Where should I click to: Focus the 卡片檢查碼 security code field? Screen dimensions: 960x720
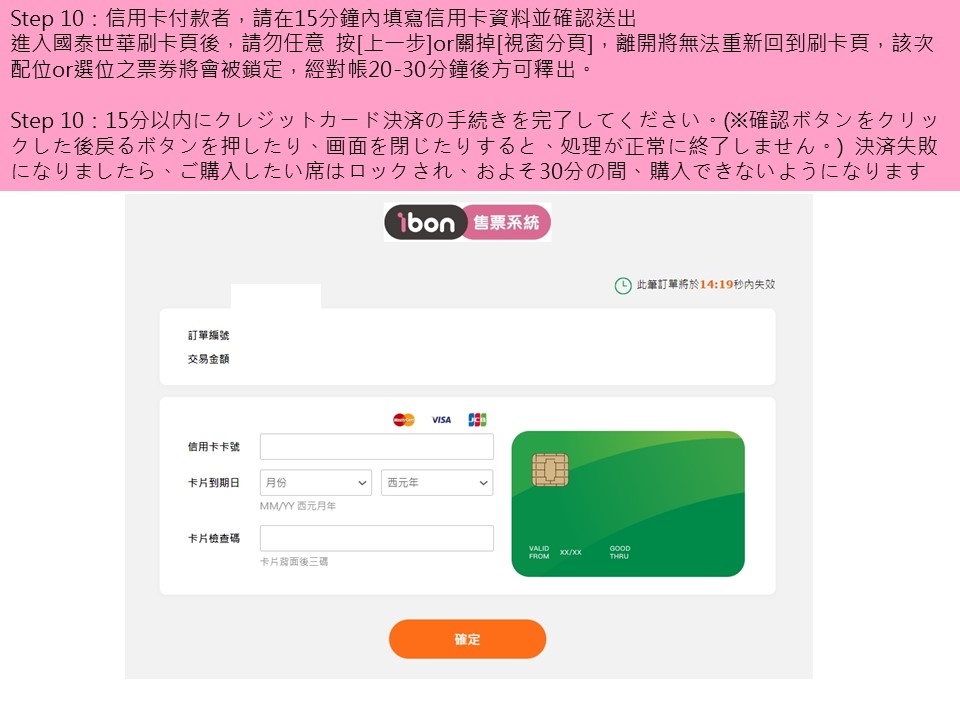click(377, 538)
